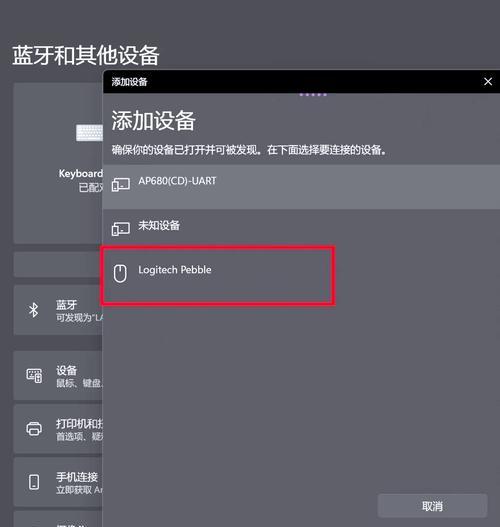Viewport: 500px width, 527px height.
Task: Click the 取消 cancel button
Action: coord(432,506)
